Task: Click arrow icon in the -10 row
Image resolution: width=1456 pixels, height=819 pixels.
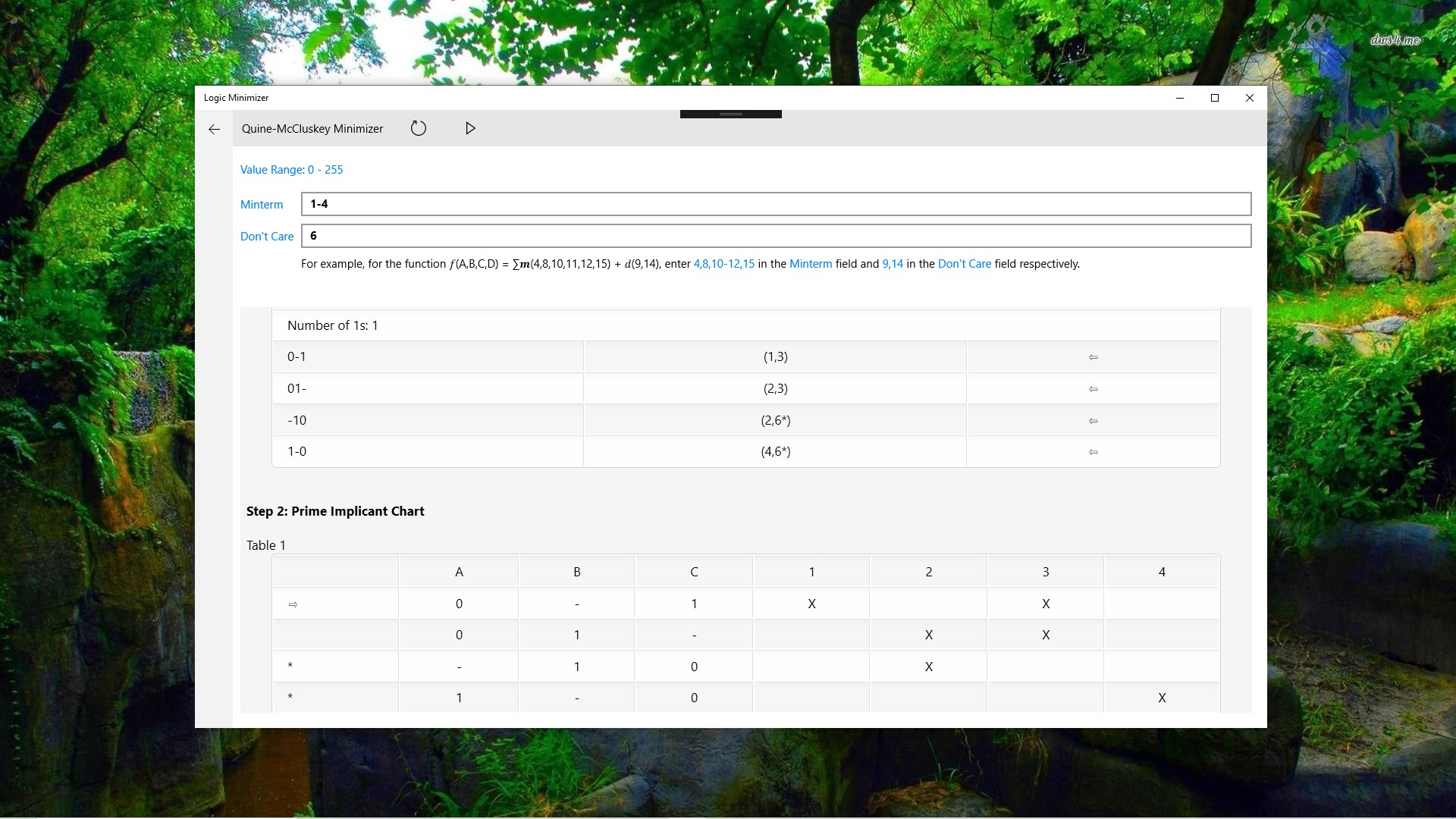Action: pos(1093,421)
